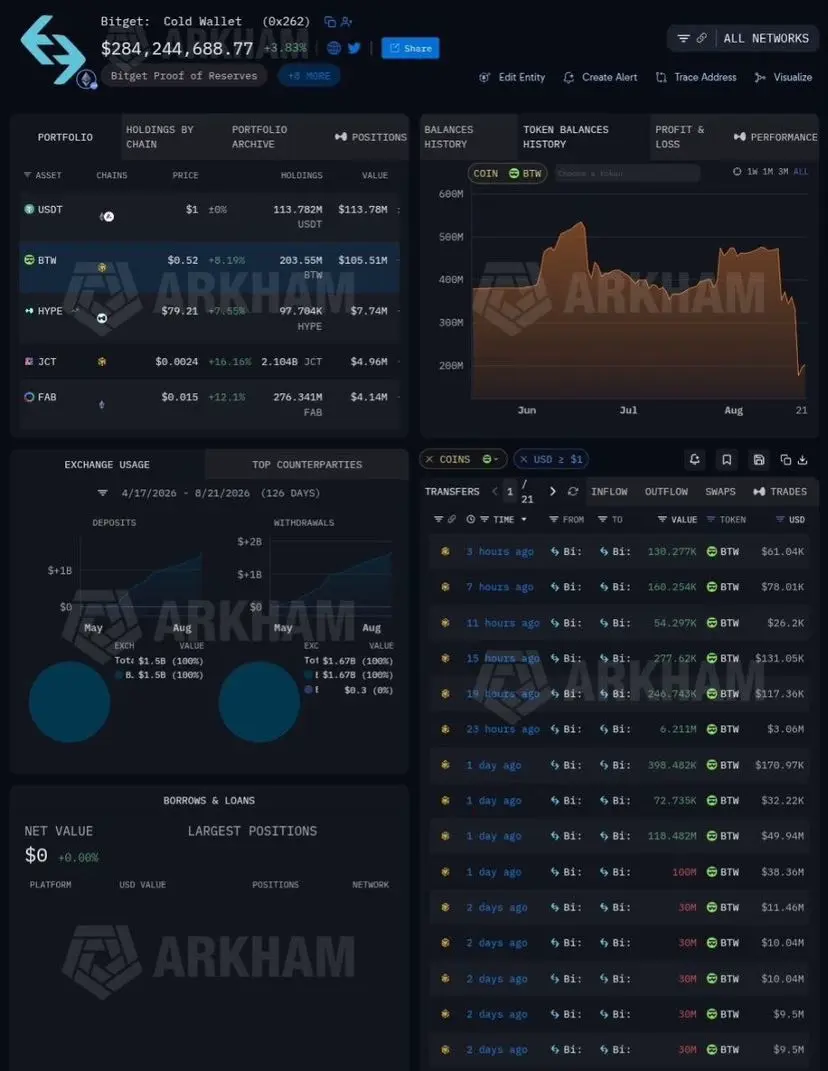Set chart range to ALL
The image size is (828, 1071).
point(800,171)
